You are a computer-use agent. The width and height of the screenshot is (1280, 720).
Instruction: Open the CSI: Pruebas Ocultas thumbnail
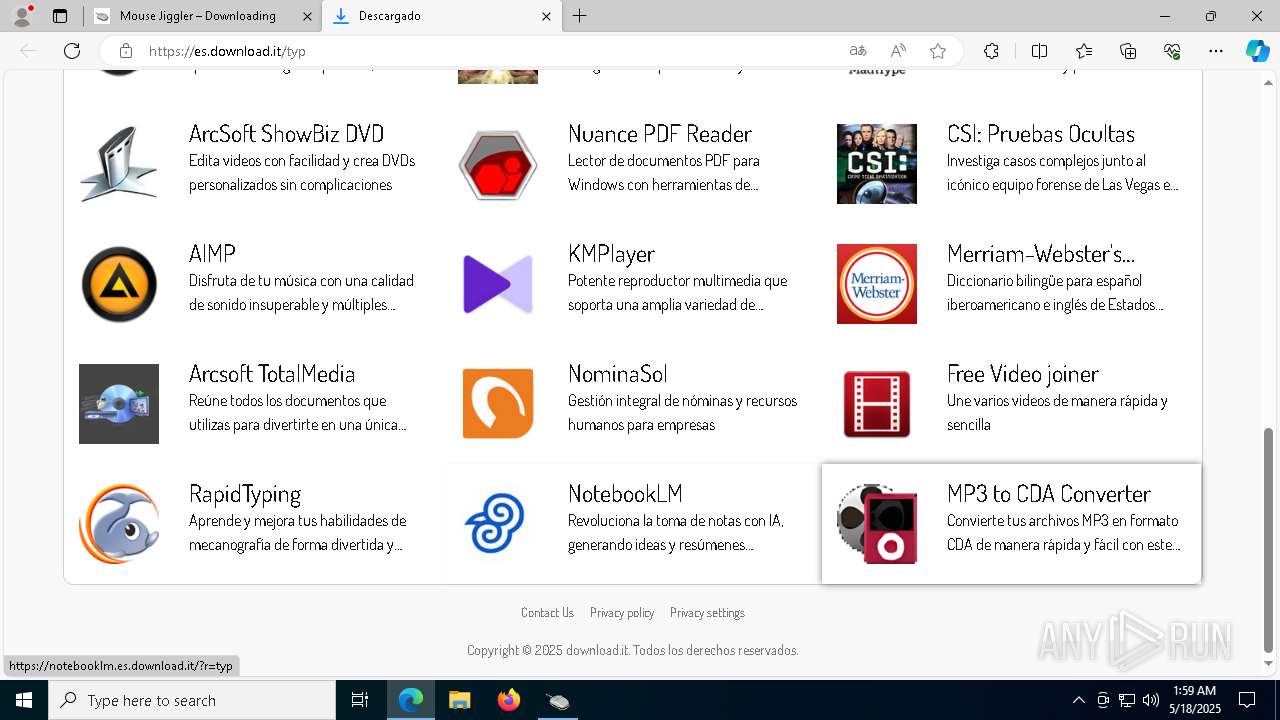(877, 164)
